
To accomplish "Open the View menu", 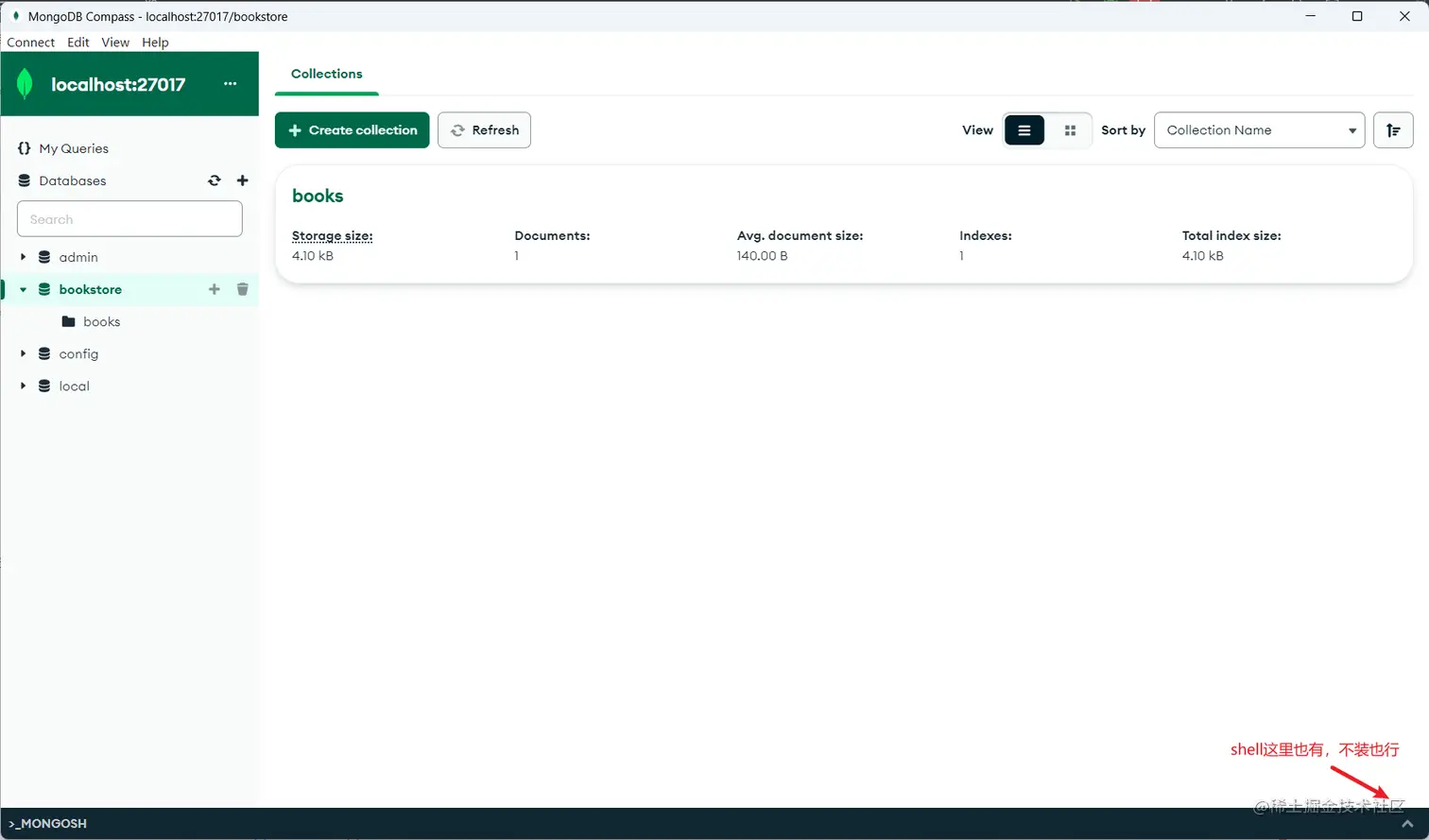I will tap(115, 43).
